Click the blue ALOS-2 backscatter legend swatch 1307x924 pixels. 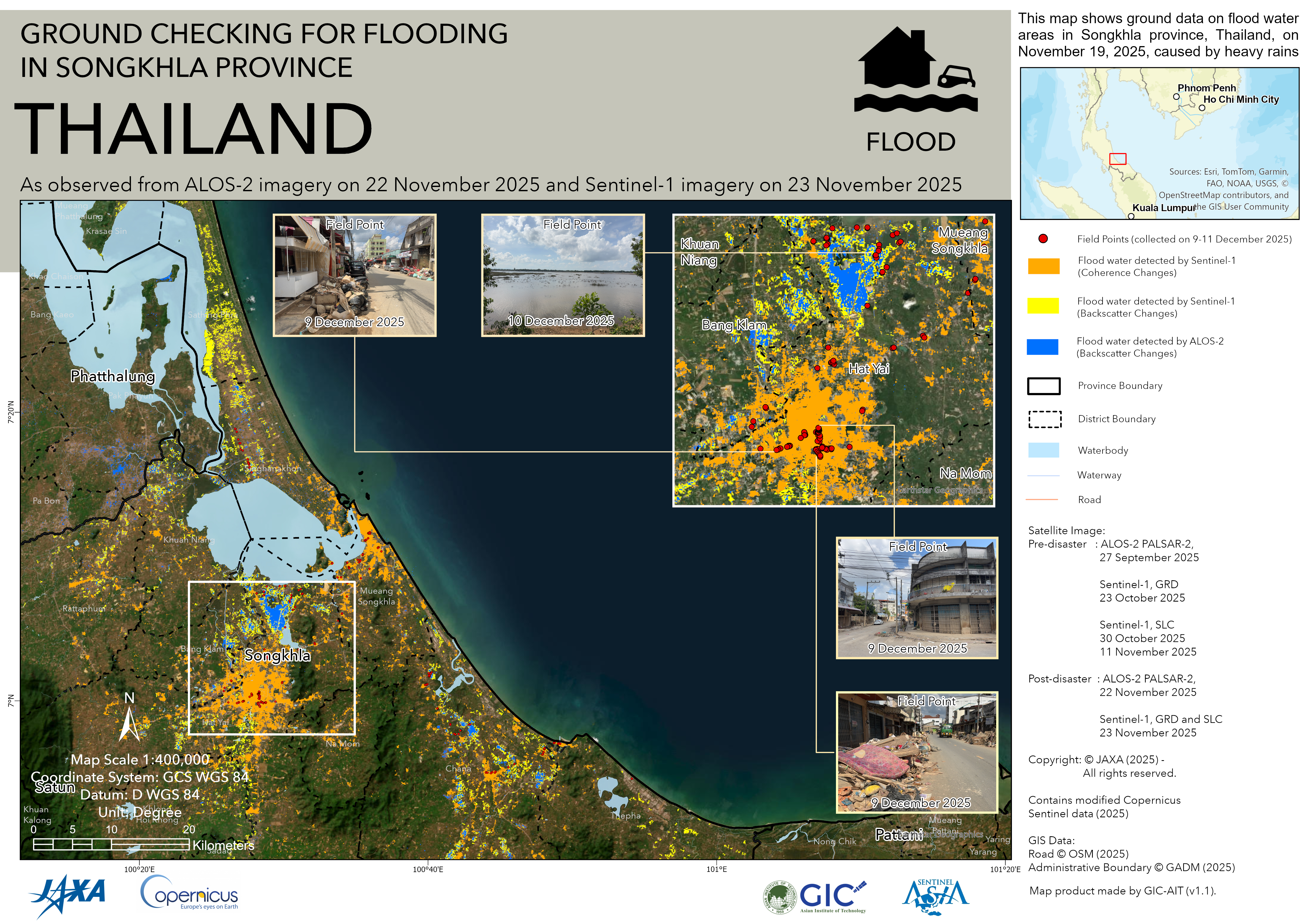(1042, 347)
